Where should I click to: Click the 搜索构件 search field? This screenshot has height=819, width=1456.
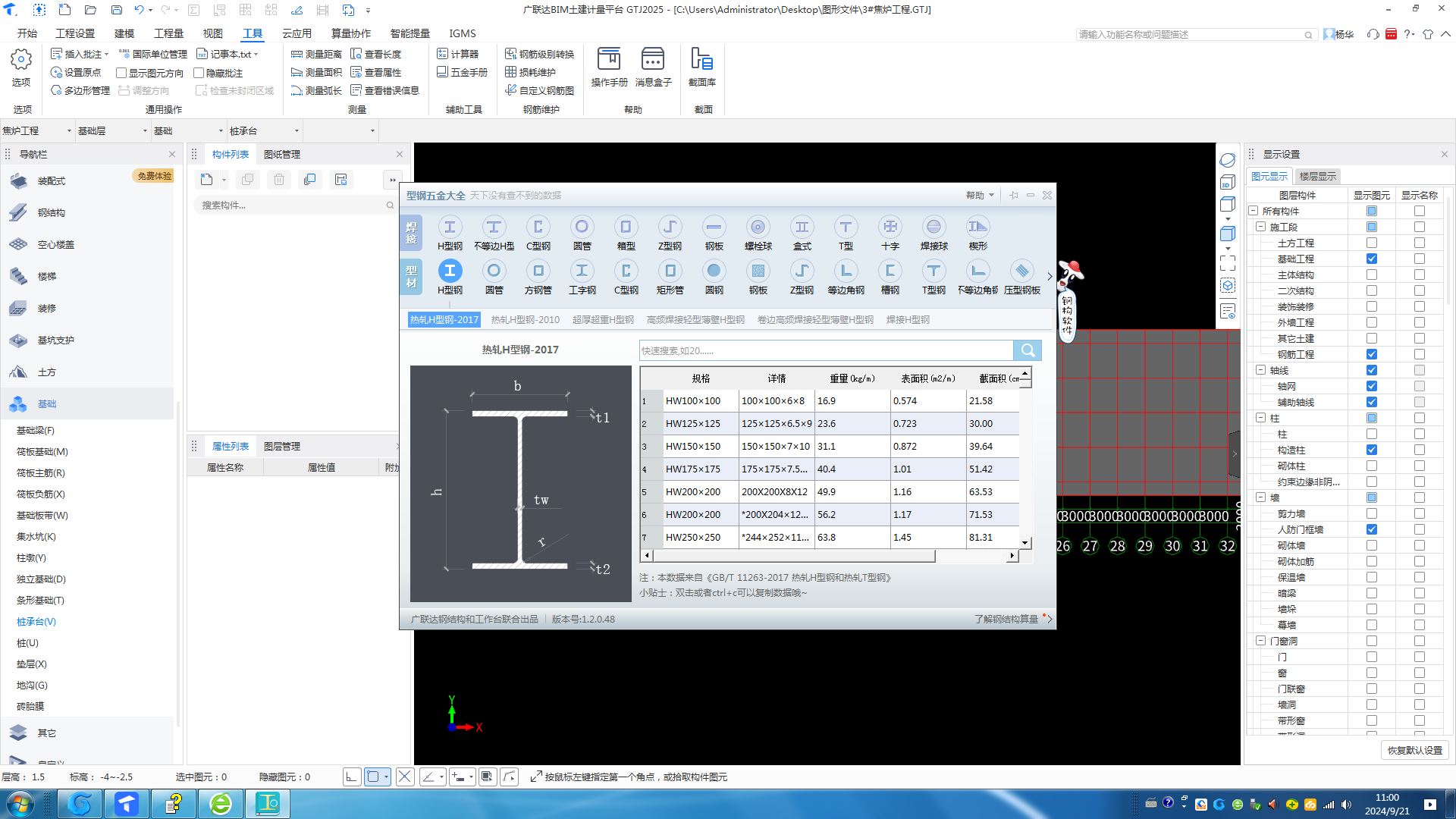point(296,205)
